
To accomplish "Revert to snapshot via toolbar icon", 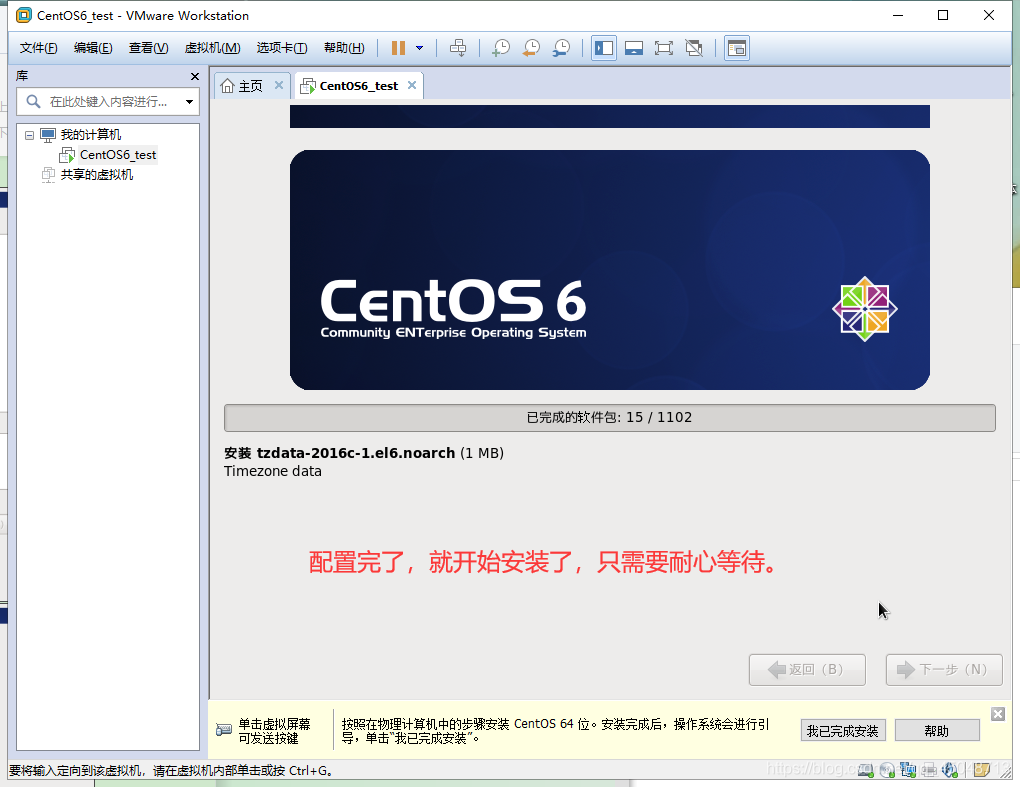I will point(531,47).
